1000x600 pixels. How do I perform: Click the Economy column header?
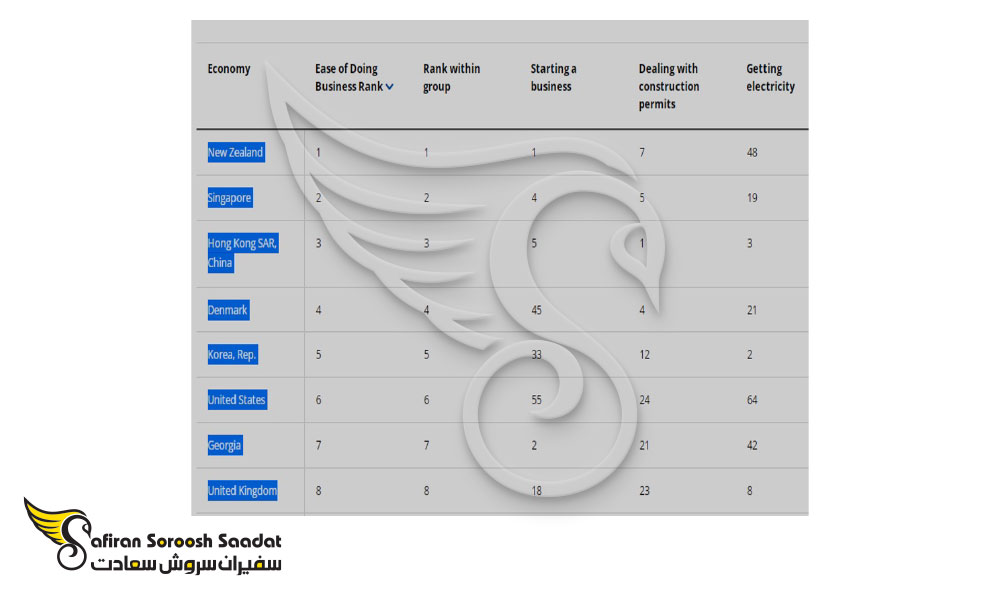pos(228,69)
